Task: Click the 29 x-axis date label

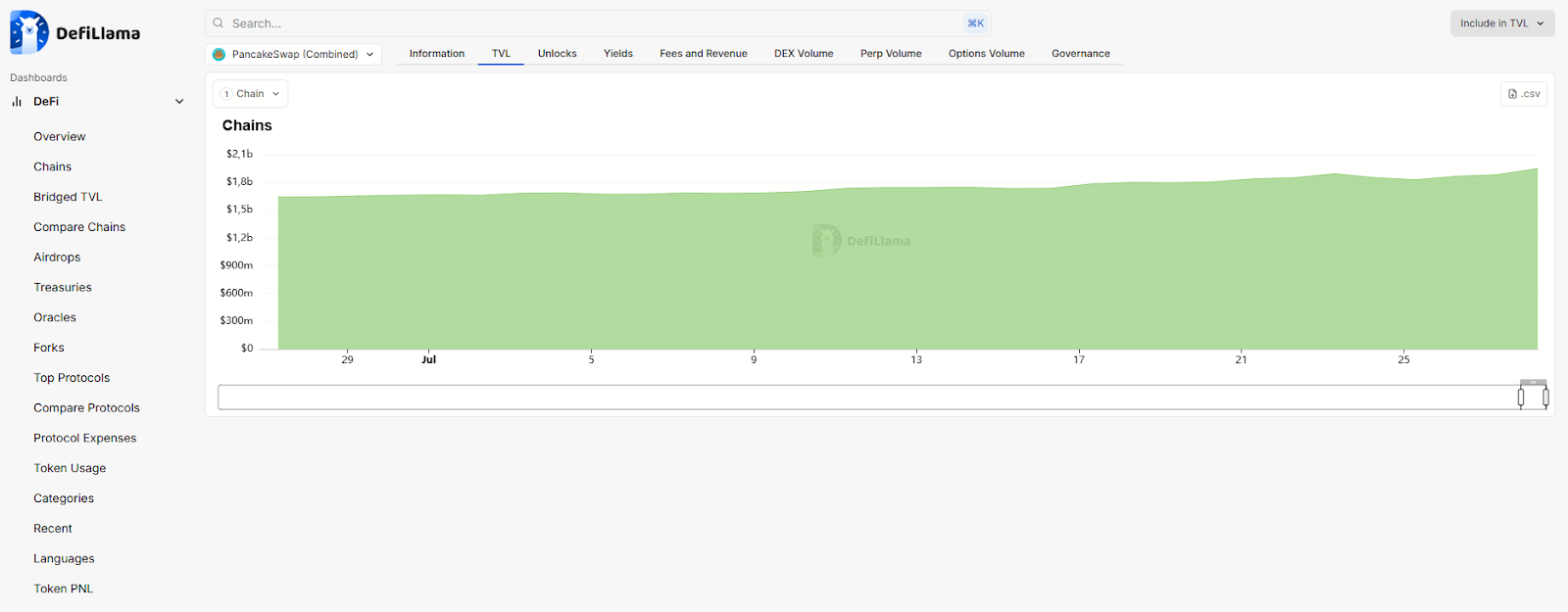Action: tap(348, 360)
